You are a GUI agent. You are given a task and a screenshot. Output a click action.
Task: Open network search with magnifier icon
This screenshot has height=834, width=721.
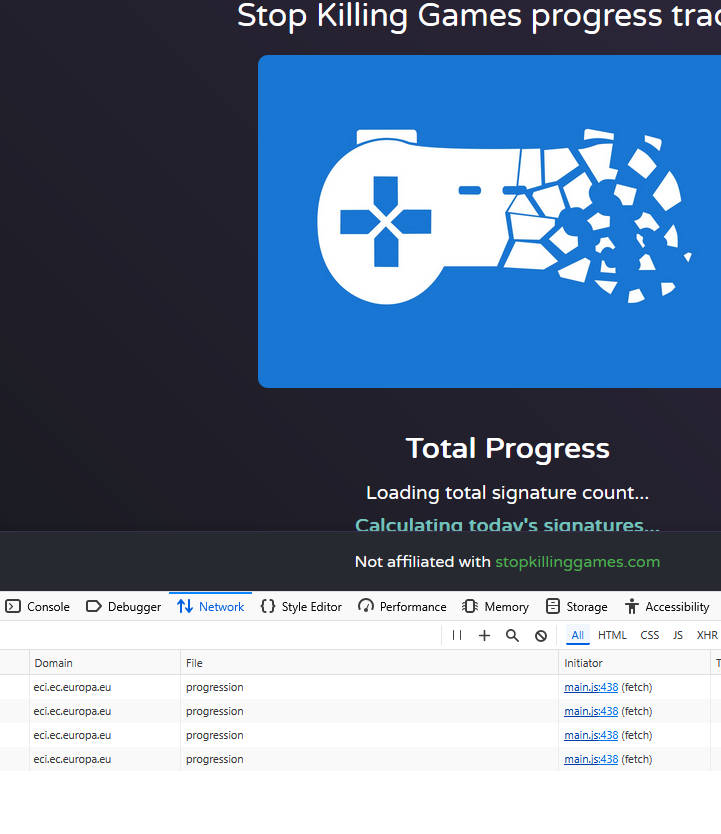tap(512, 635)
